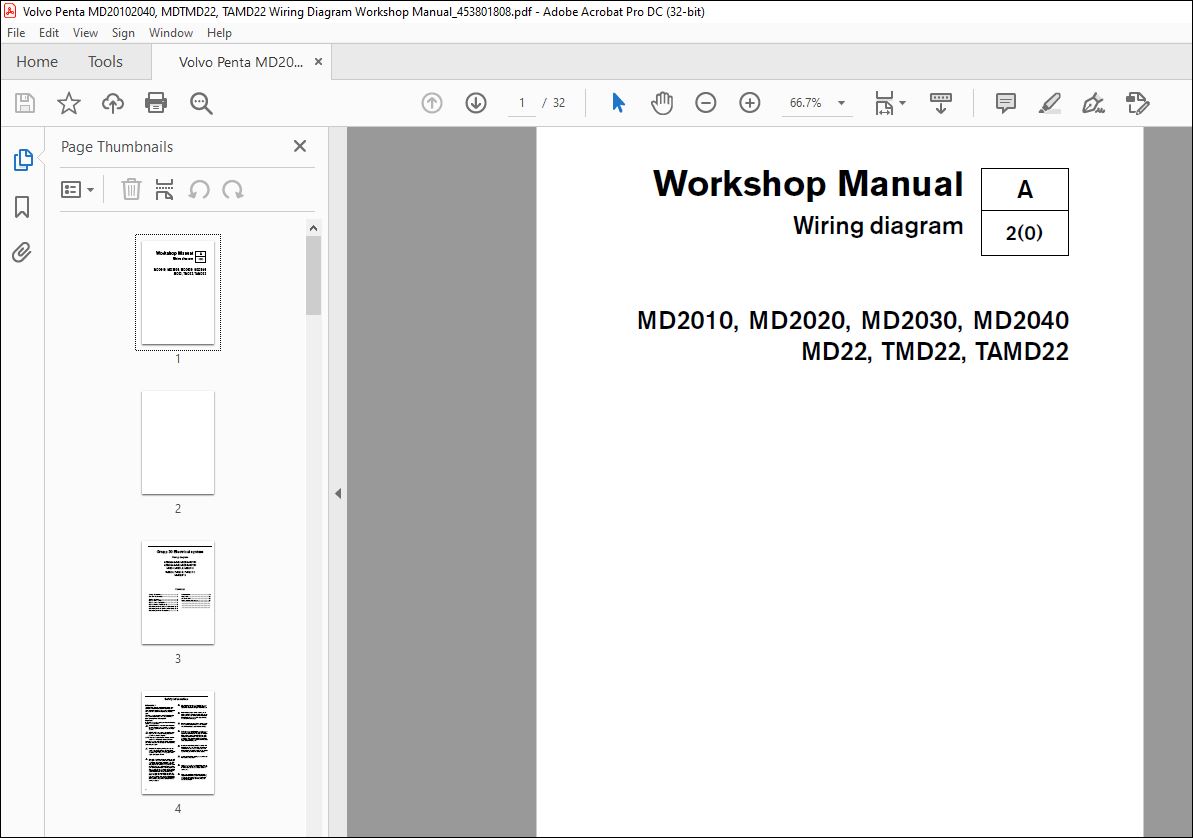Click the Fit page width tool icon
This screenshot has width=1193, height=838.
click(884, 103)
